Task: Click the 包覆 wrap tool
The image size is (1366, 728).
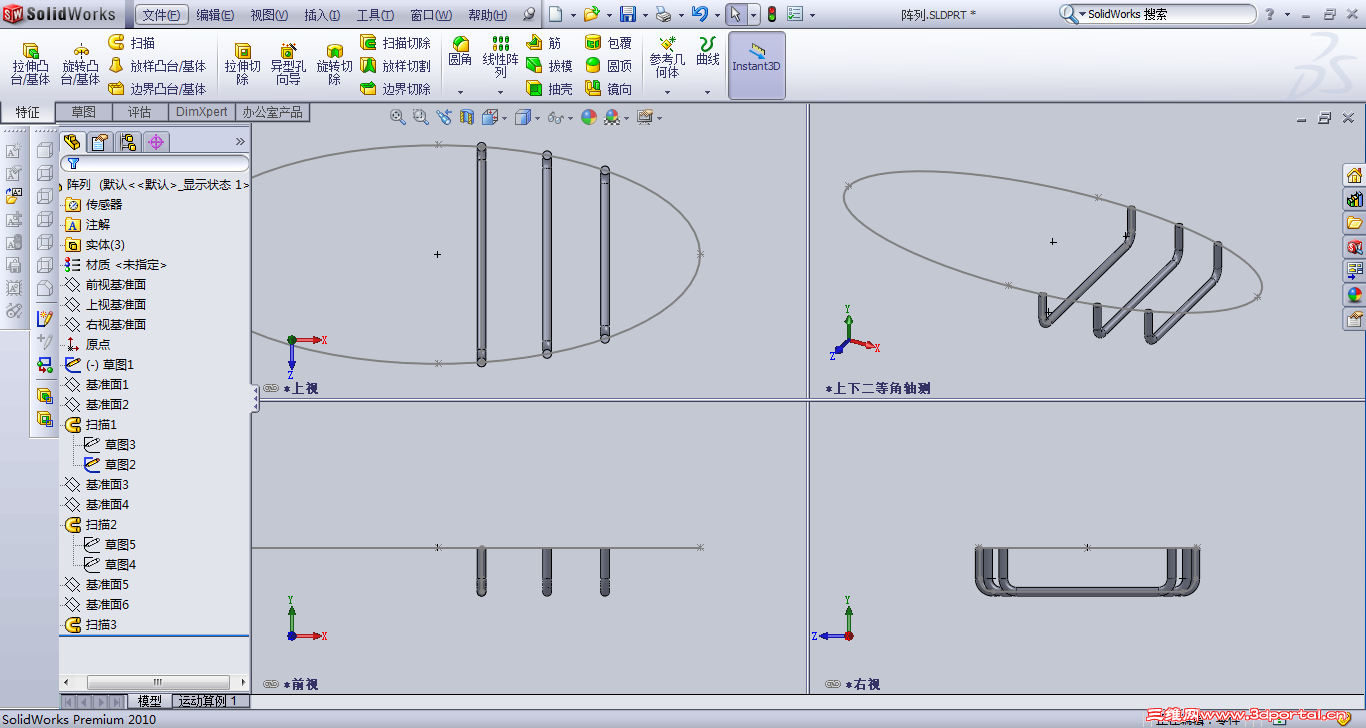Action: click(x=608, y=43)
